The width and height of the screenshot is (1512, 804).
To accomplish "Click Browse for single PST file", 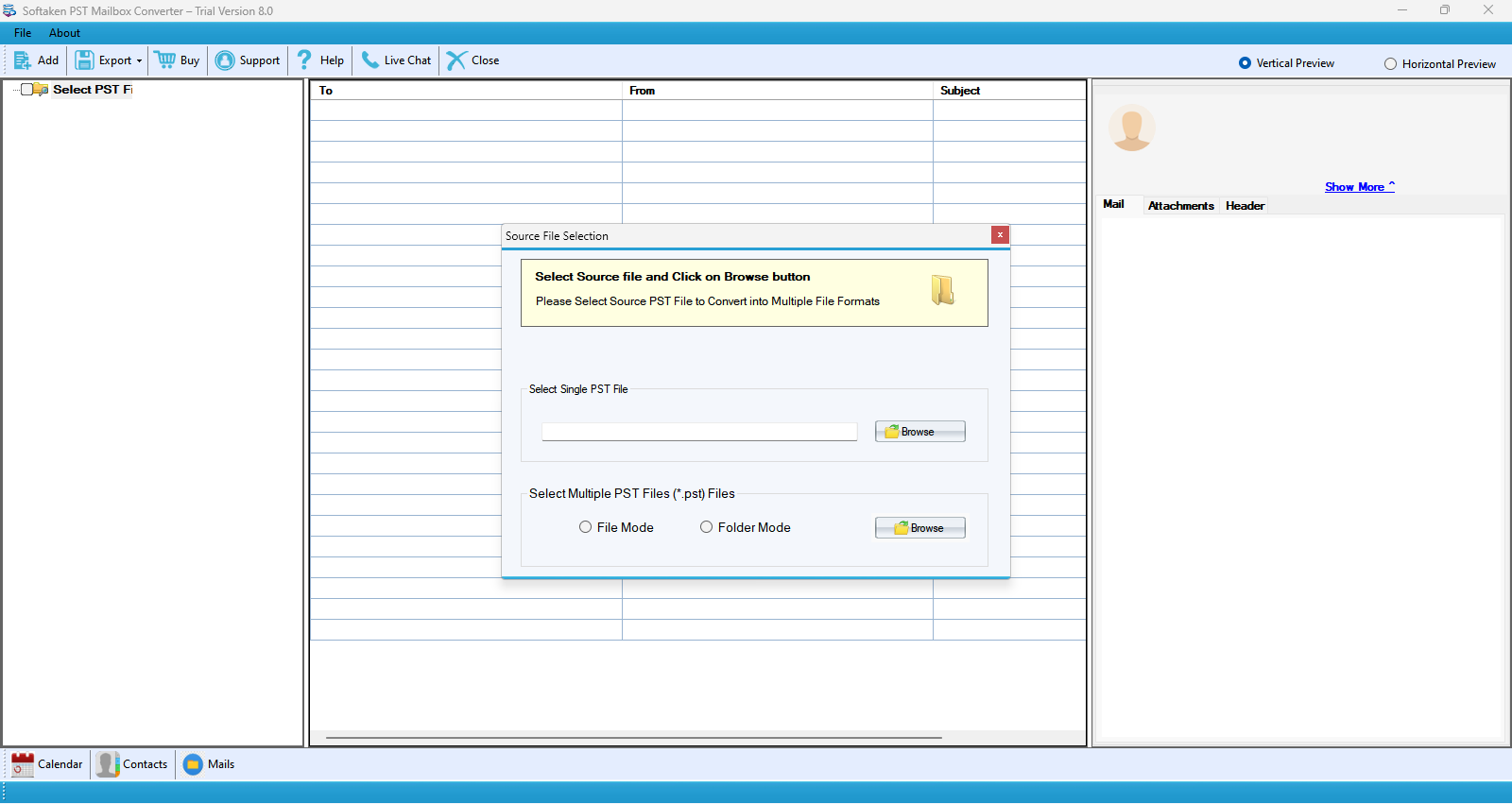I will (x=920, y=432).
